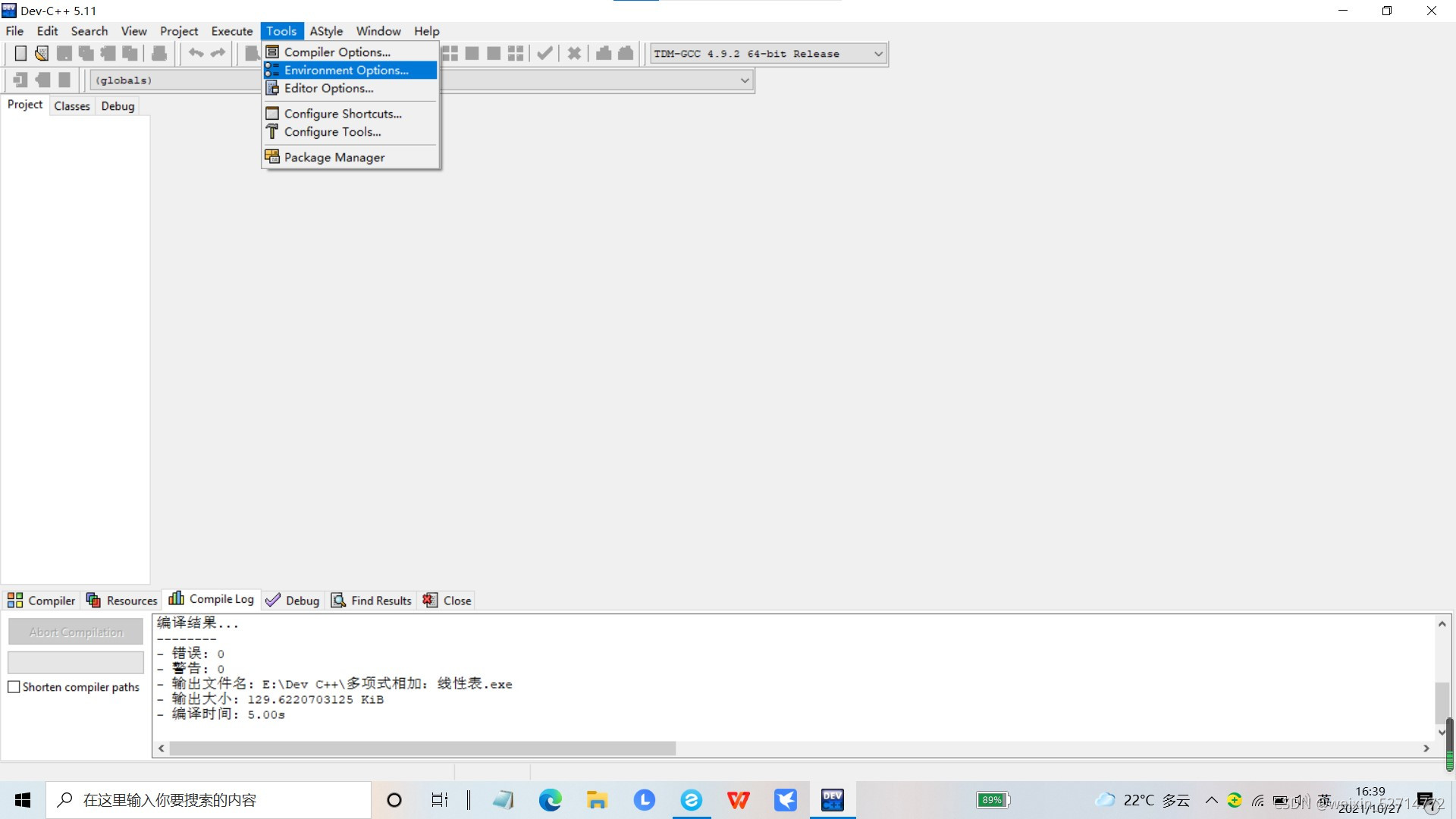This screenshot has height=819, width=1456.
Task: Enable Shorten compiler paths checkbox
Action: click(14, 687)
